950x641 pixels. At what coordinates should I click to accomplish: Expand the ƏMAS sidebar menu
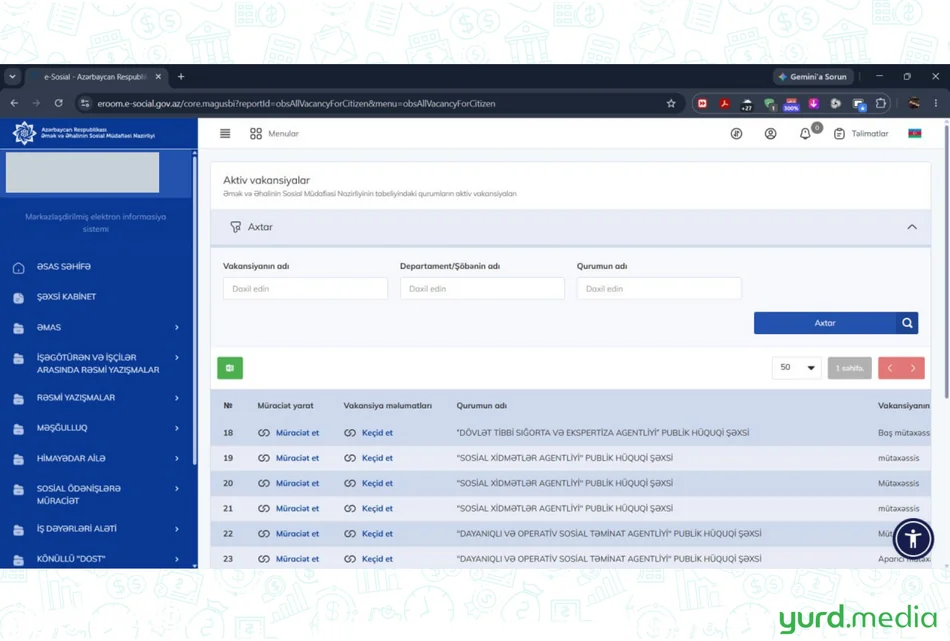pos(97,327)
